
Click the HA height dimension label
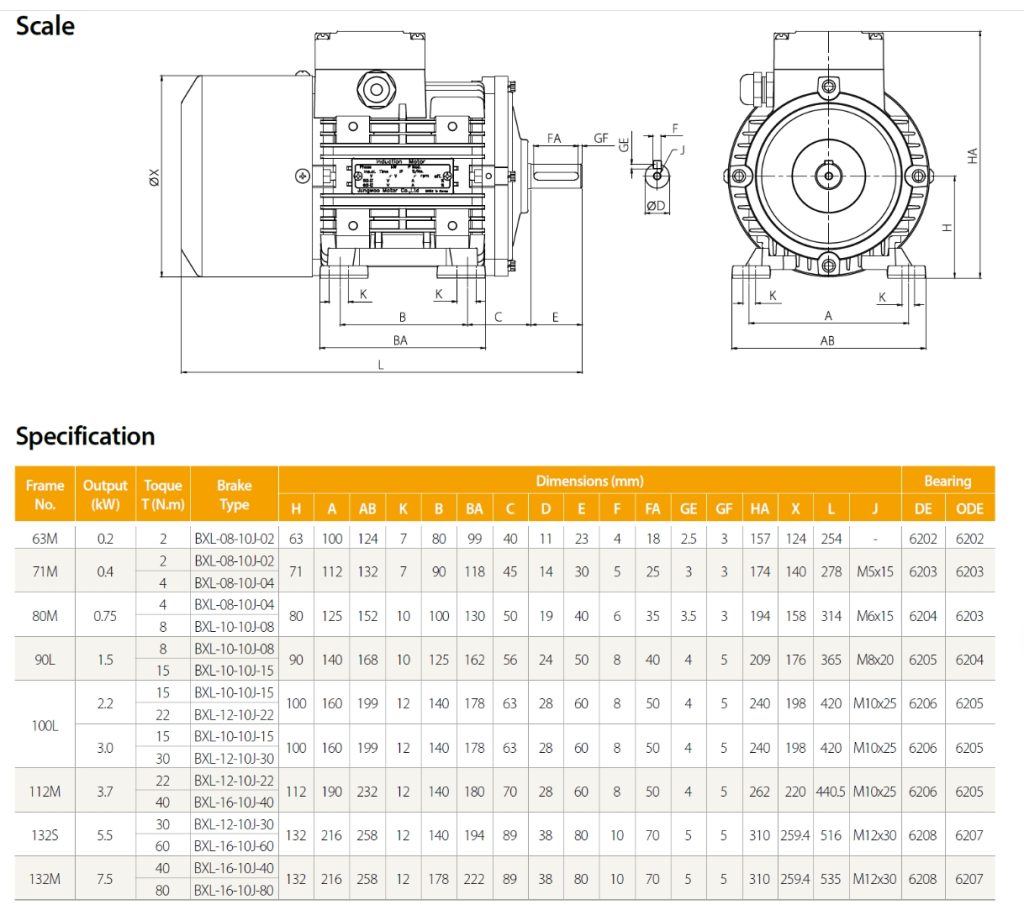point(972,155)
